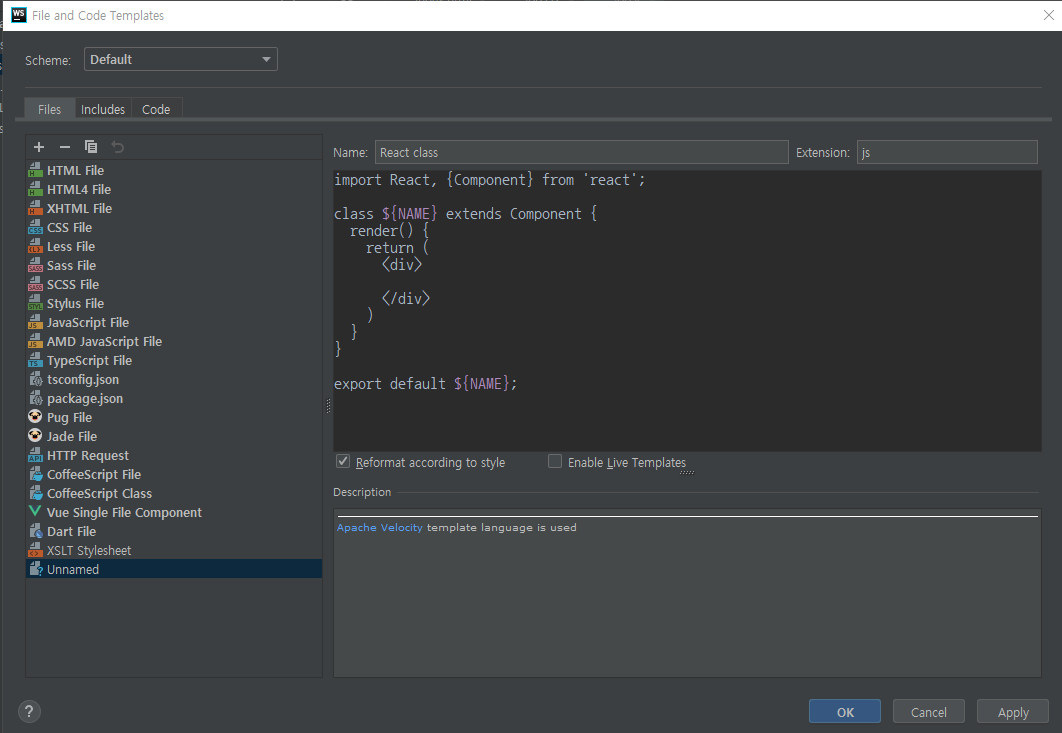Click the HTML File template icon
This screenshot has height=733, width=1062.
(35, 170)
